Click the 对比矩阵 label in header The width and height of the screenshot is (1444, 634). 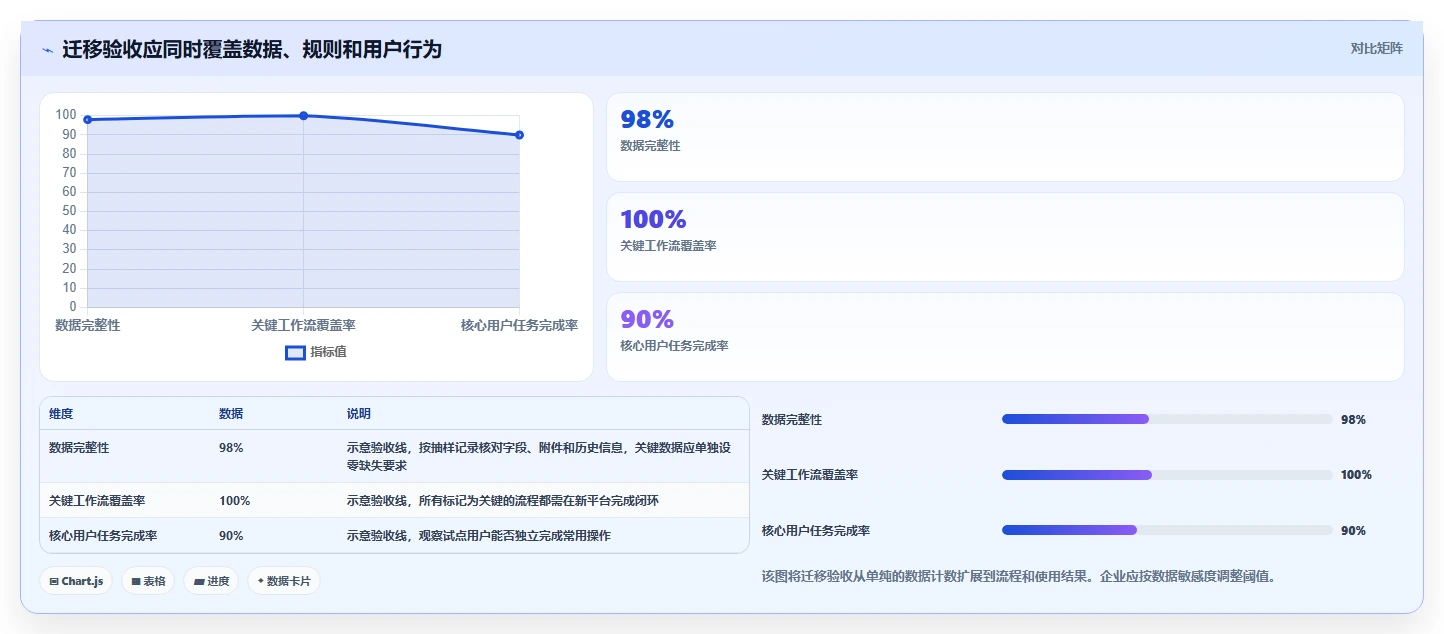tap(1376, 49)
